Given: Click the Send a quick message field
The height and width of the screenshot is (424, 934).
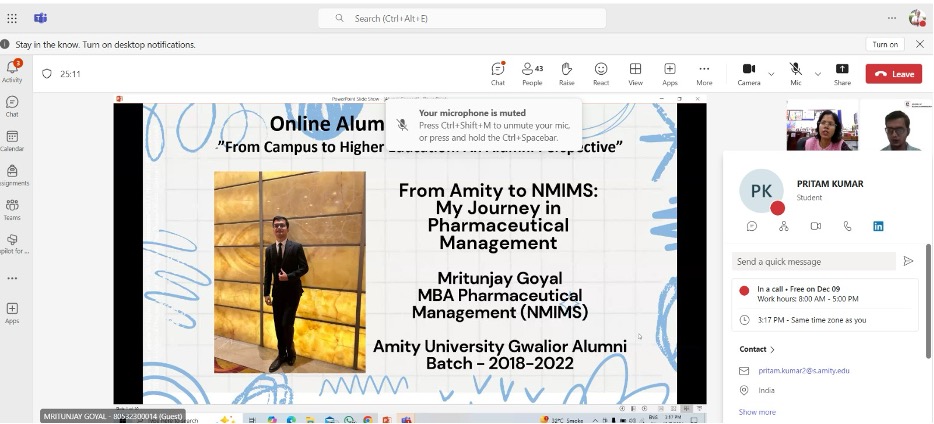Looking at the screenshot, I should 814,261.
